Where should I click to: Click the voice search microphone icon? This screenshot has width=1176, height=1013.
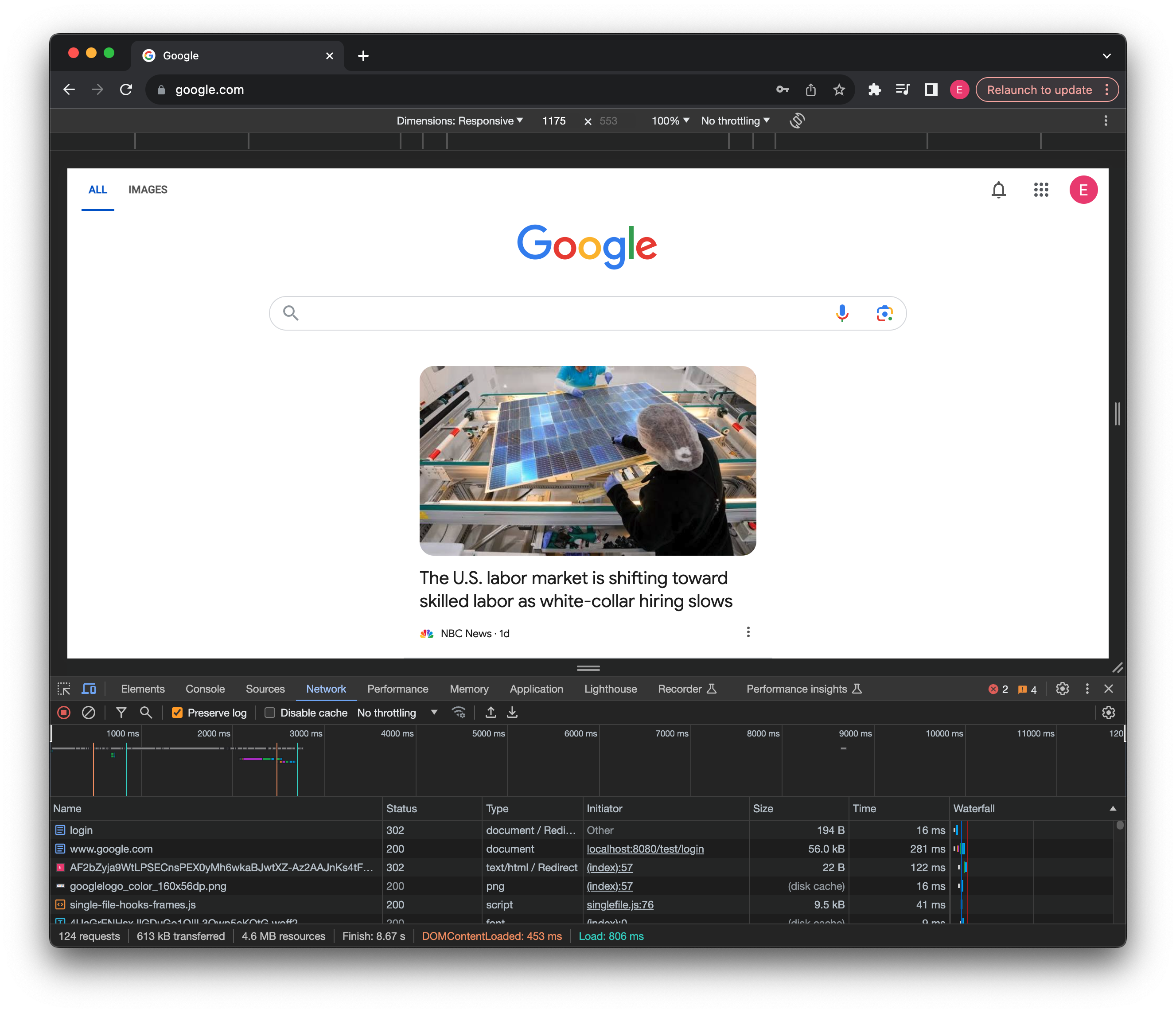coord(842,313)
